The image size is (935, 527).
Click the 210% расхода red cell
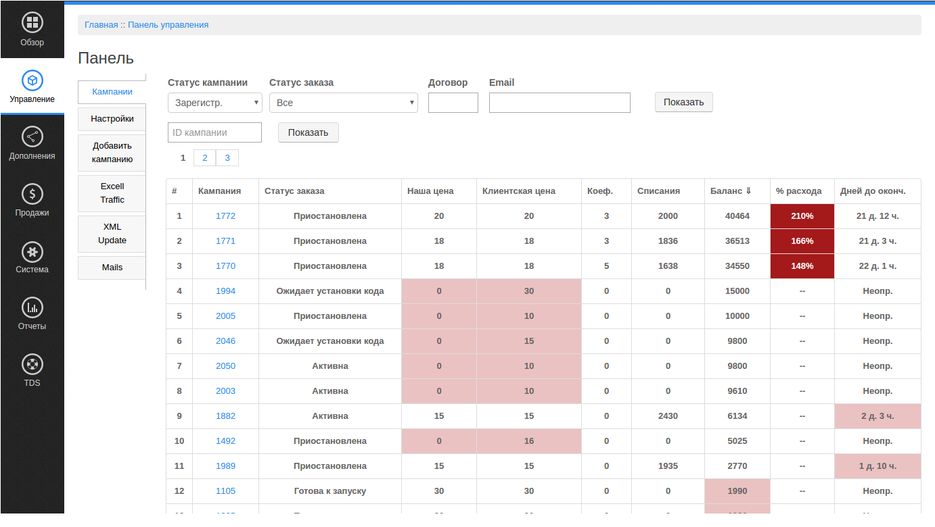coord(802,216)
